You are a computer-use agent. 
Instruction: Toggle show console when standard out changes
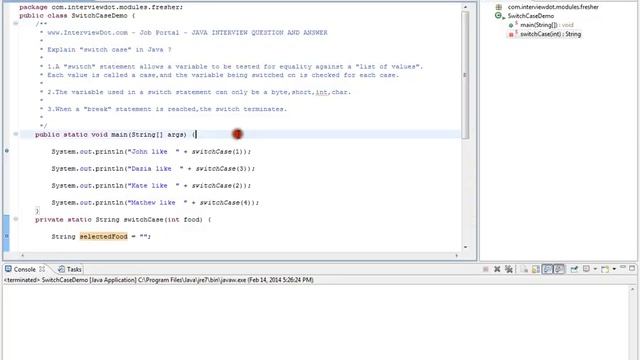[547, 269]
